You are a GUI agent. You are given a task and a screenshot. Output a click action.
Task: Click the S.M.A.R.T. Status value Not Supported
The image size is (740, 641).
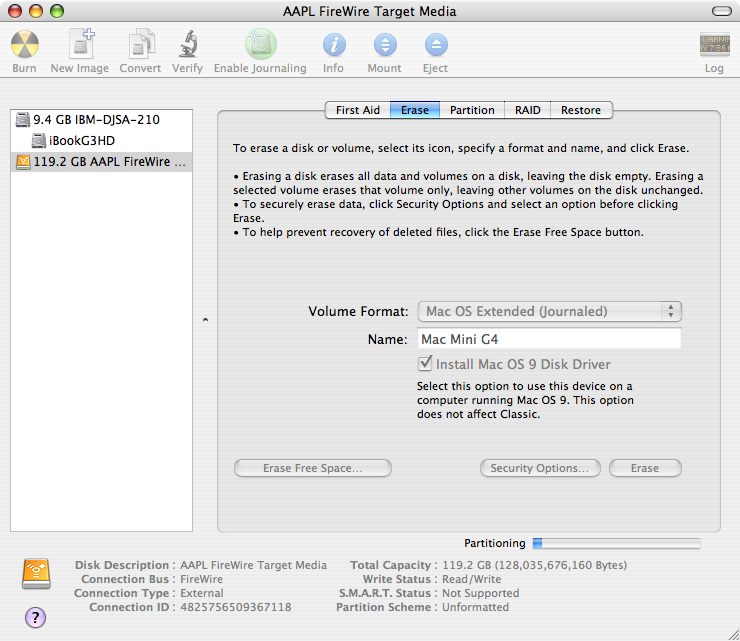click(x=480, y=593)
